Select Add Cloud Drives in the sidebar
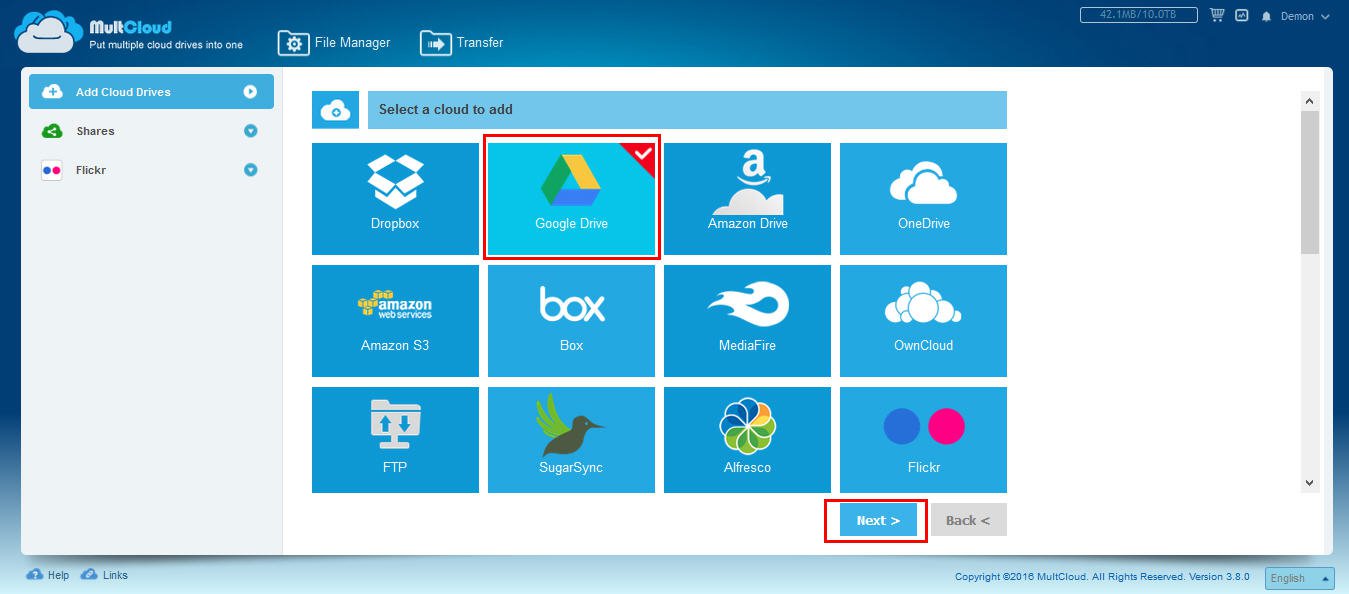Viewport: 1349px width, 594px height. [151, 92]
